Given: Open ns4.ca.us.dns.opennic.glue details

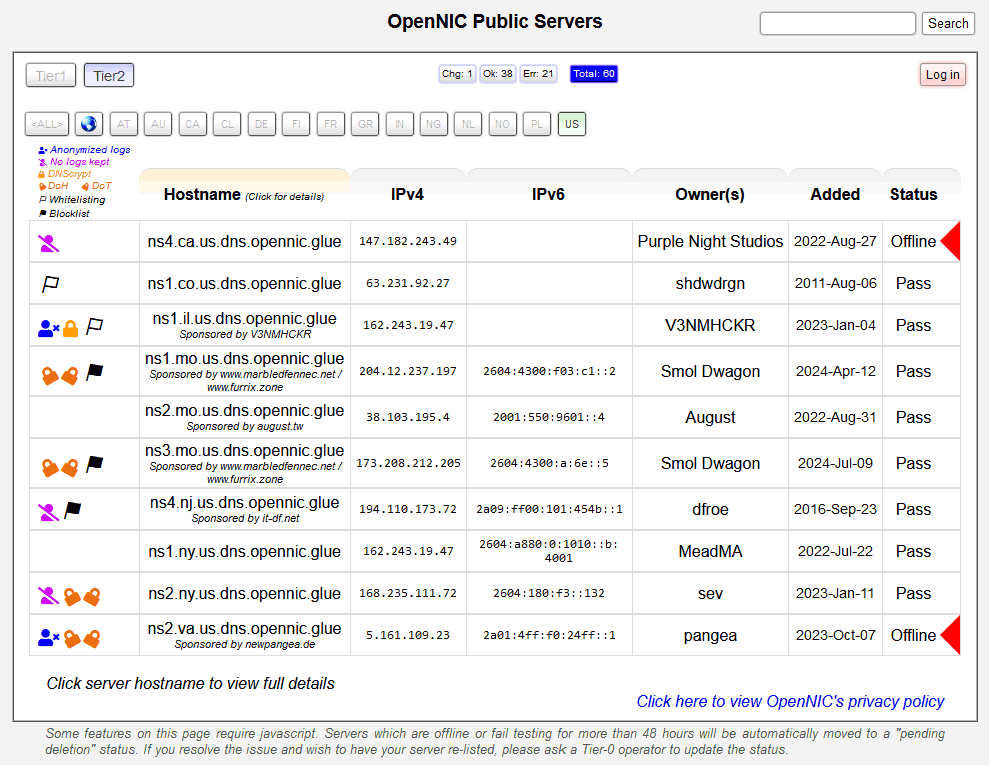Looking at the screenshot, I should pyautogui.click(x=244, y=242).
